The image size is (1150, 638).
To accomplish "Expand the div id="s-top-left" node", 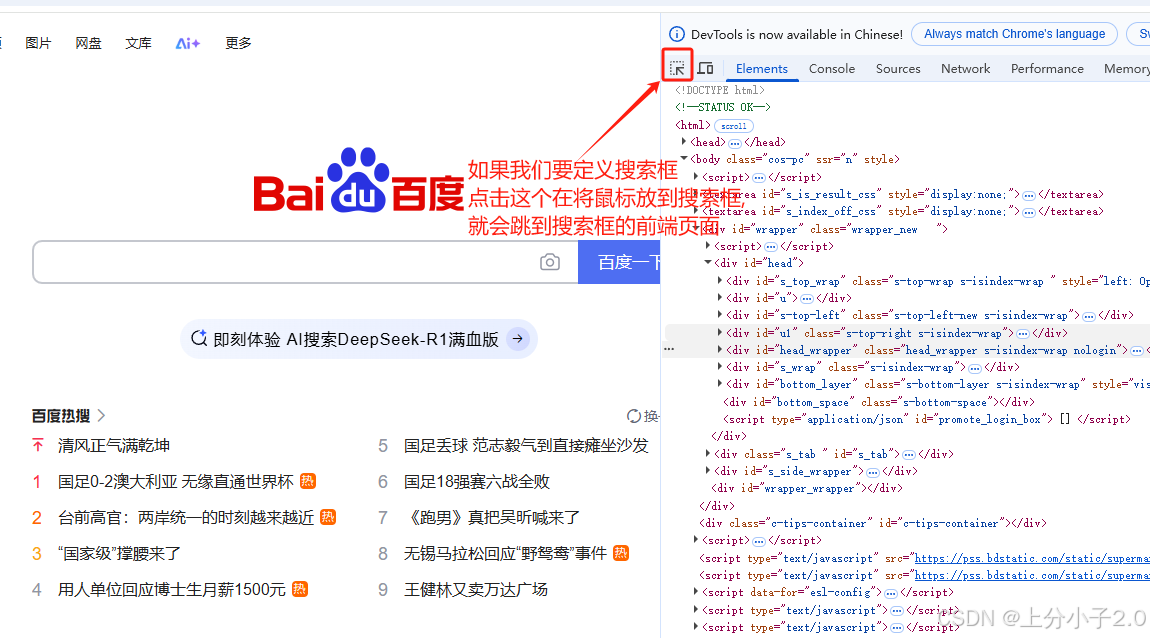I will (719, 315).
